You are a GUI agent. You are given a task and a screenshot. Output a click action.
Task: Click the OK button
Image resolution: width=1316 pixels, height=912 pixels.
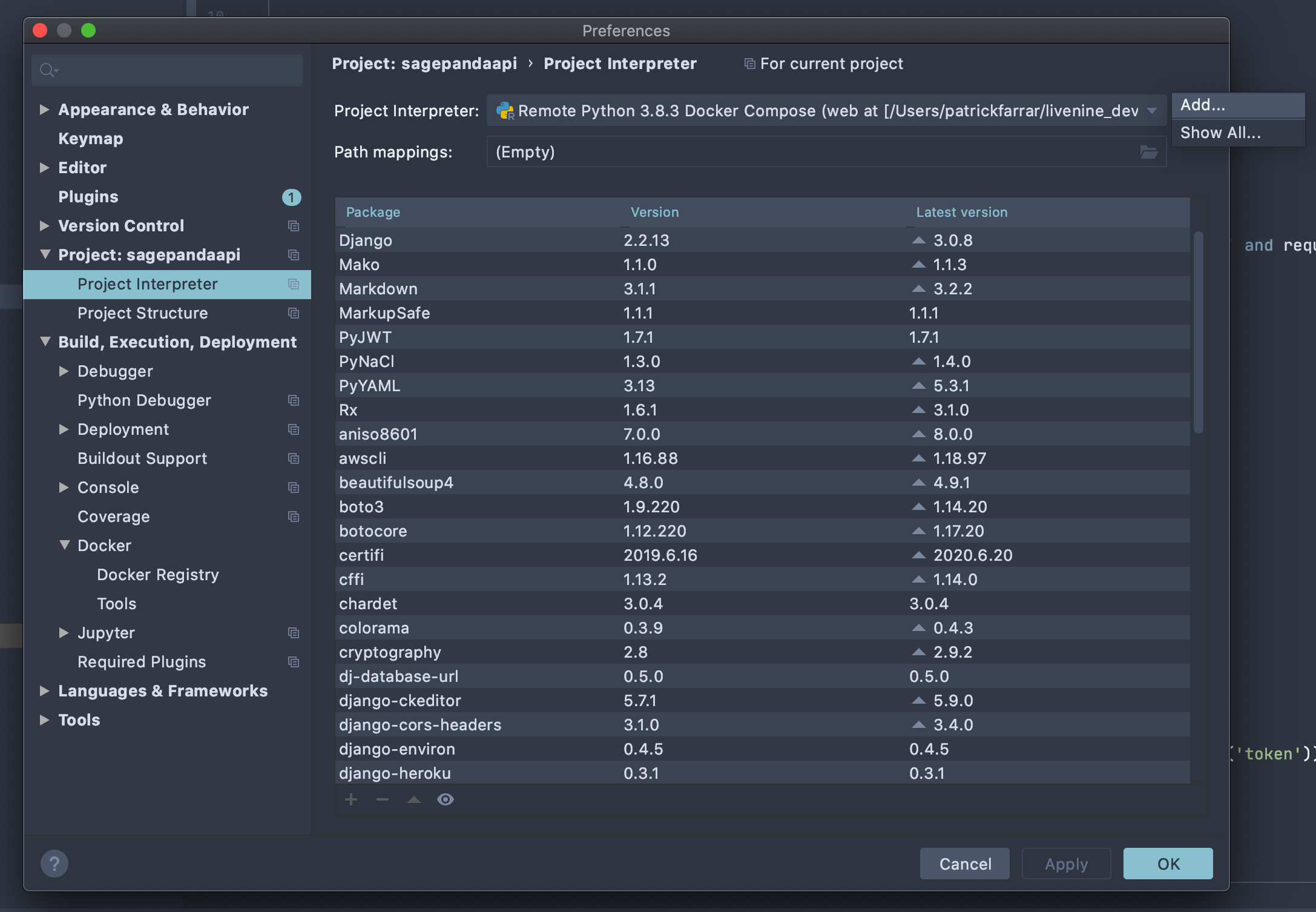click(1168, 864)
